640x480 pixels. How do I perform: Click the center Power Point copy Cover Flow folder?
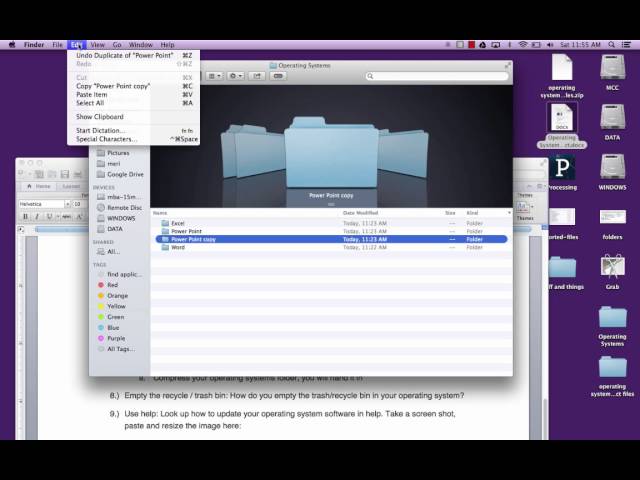[331, 153]
